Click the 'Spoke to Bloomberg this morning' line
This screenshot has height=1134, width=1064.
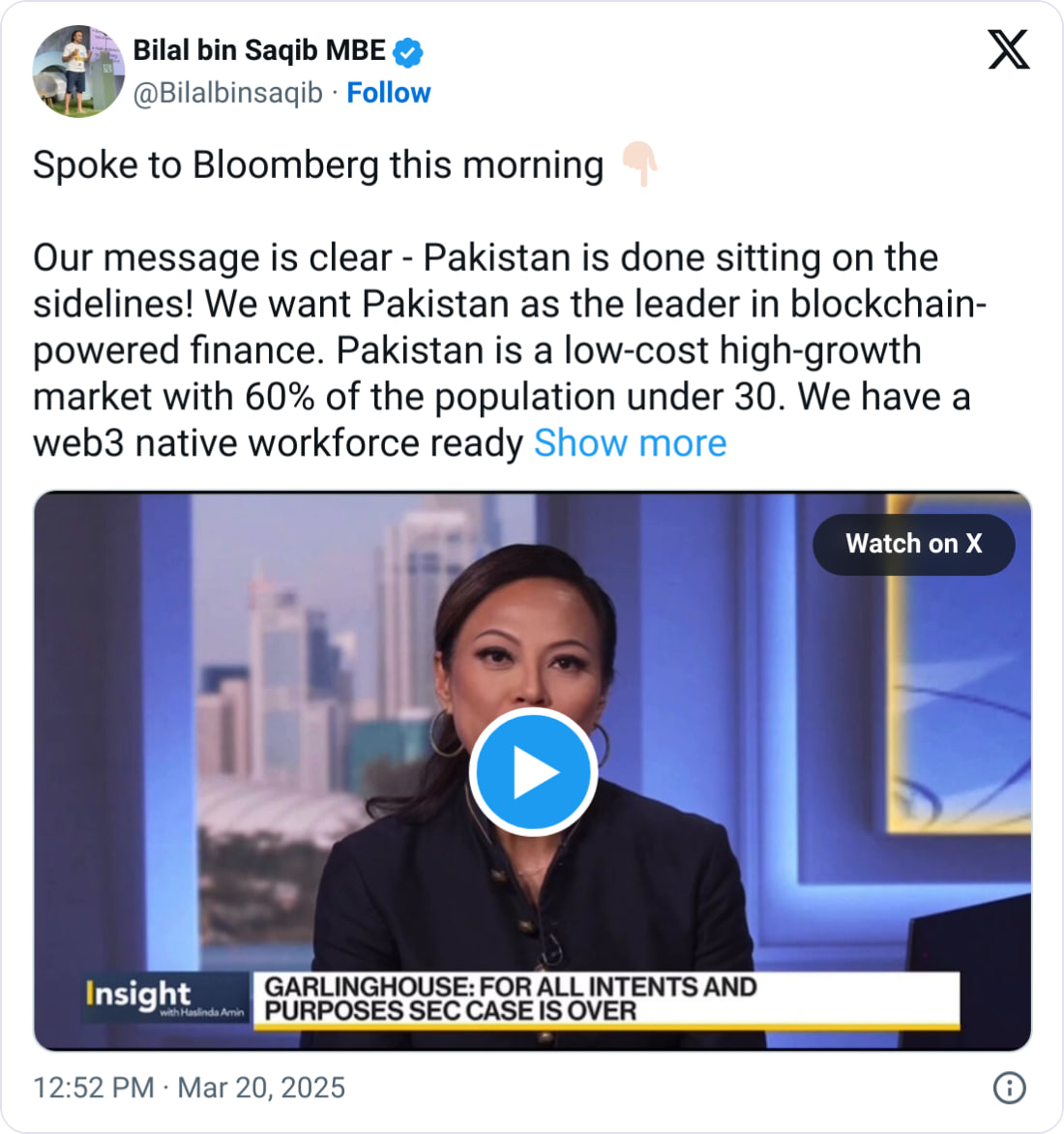(x=318, y=164)
